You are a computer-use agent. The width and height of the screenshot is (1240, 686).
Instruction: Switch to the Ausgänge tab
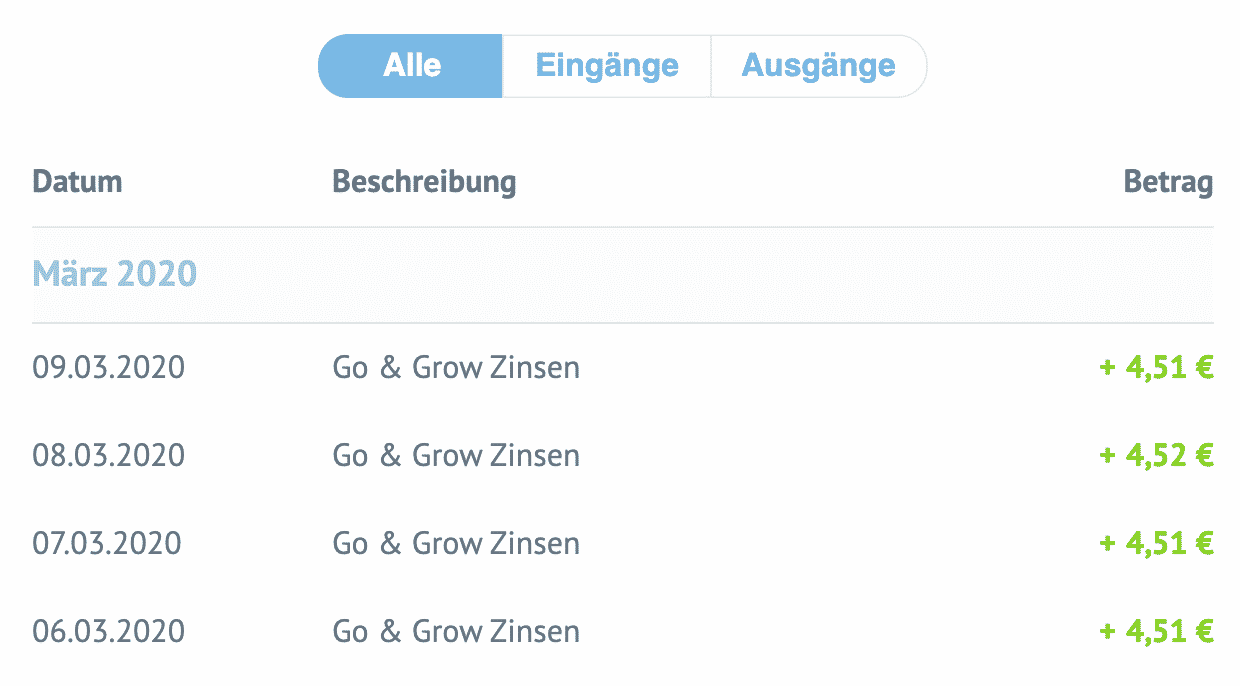click(x=818, y=66)
